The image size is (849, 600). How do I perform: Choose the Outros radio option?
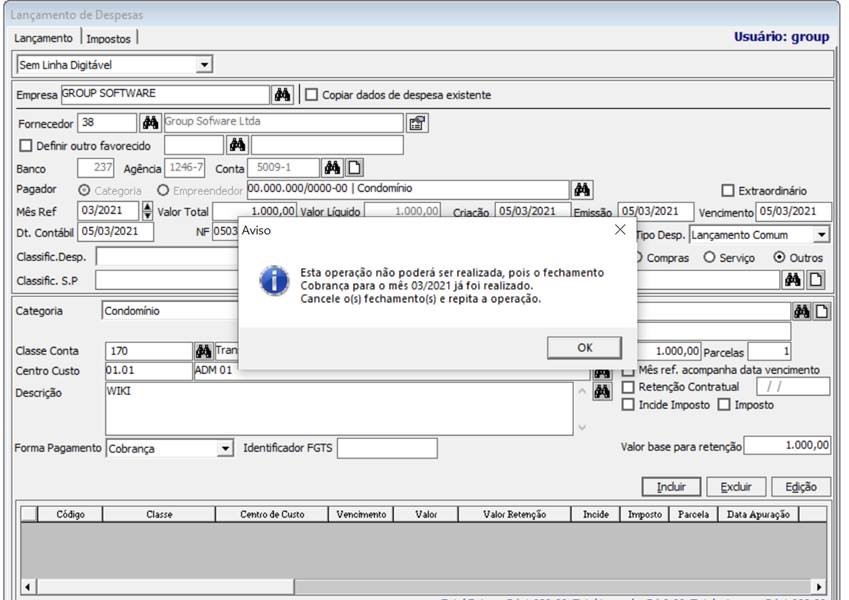point(779,257)
